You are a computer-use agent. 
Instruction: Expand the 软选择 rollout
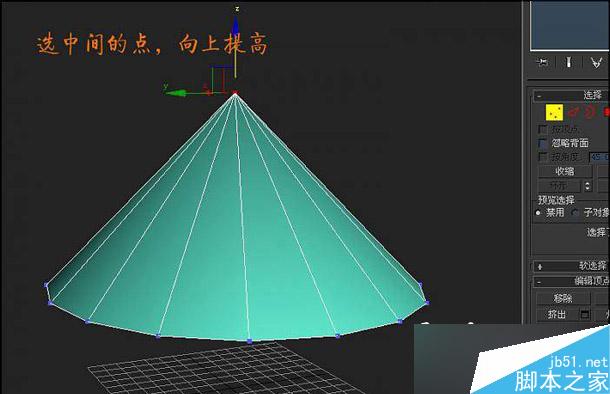click(570, 266)
